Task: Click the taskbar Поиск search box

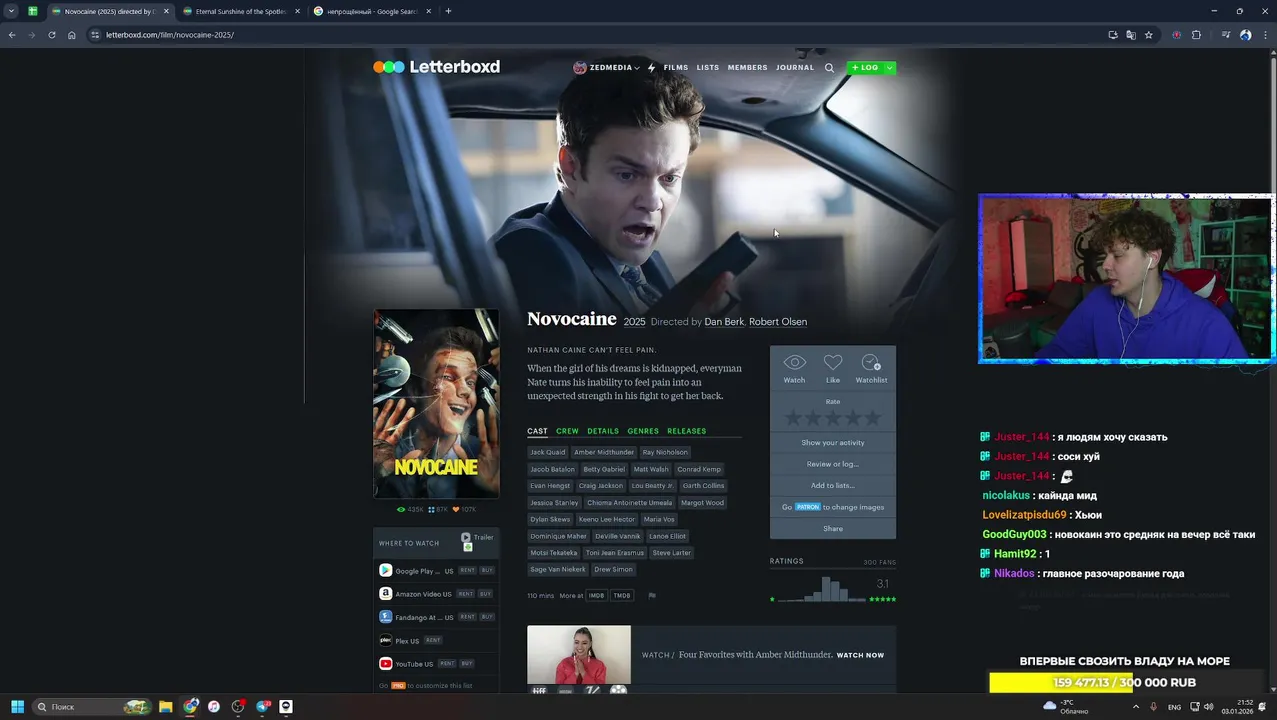Action: tap(92, 706)
